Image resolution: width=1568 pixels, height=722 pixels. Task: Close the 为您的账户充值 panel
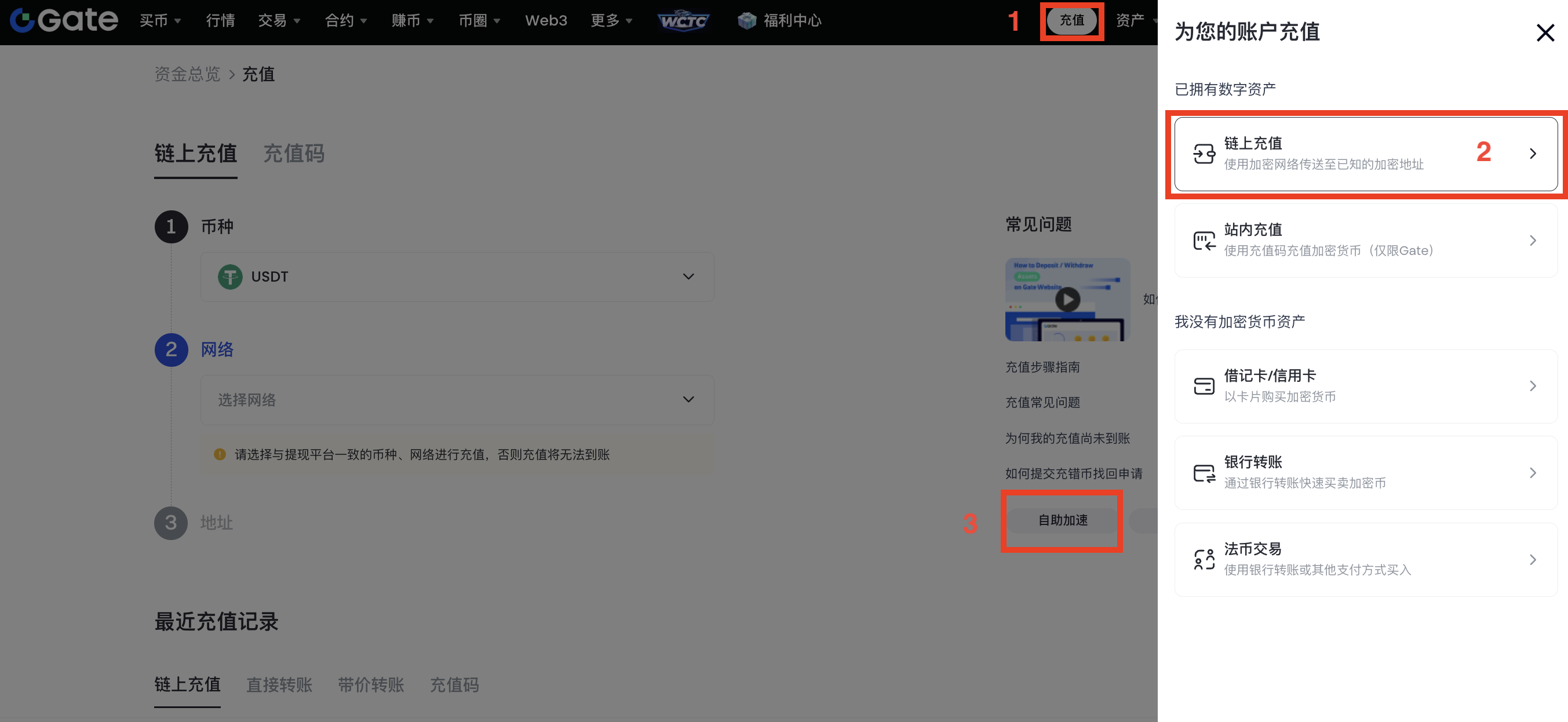1545,32
